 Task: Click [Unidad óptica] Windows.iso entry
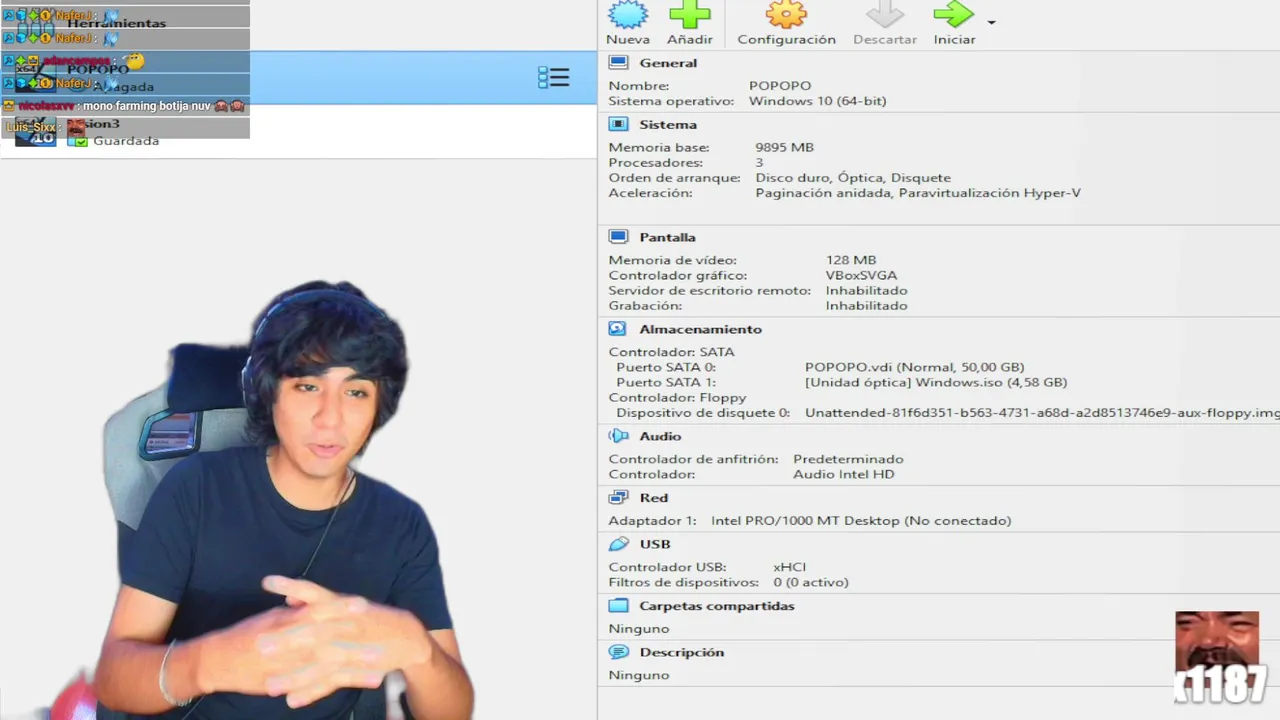coord(936,382)
